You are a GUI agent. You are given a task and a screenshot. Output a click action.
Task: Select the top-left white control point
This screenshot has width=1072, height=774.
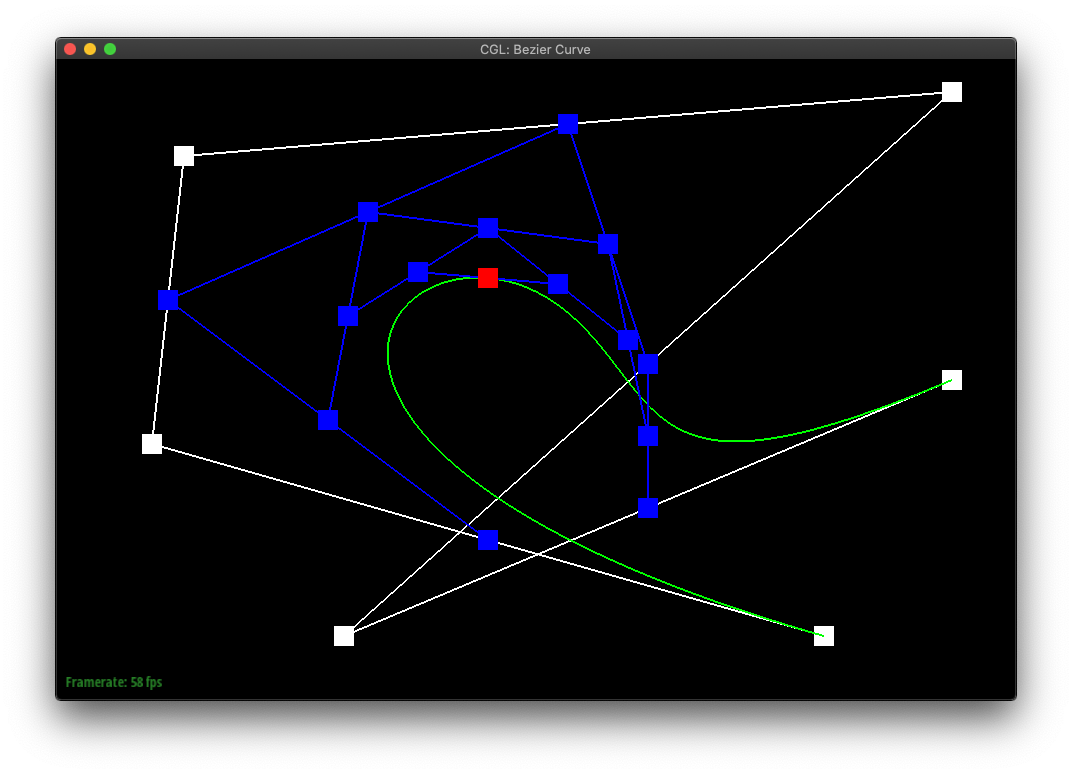point(183,156)
